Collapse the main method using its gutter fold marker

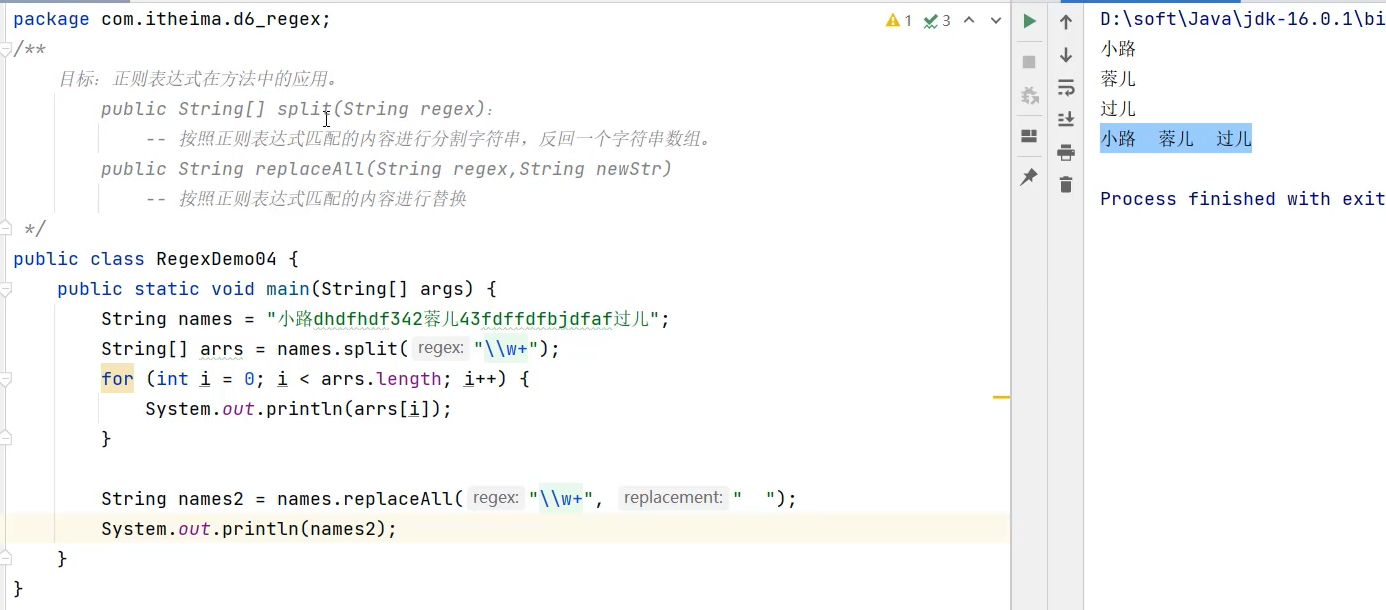tap(7, 289)
